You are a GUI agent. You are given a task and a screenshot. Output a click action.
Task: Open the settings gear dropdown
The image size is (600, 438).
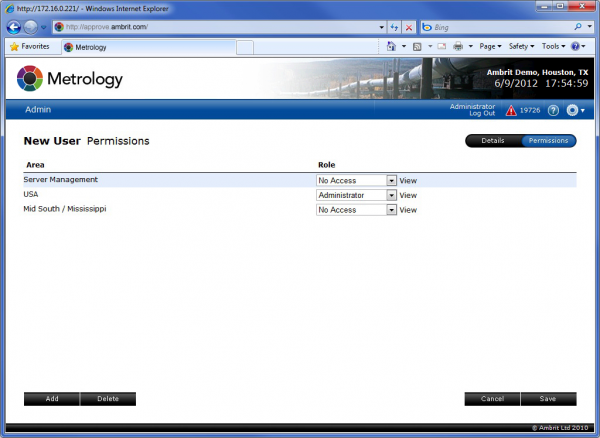576,111
